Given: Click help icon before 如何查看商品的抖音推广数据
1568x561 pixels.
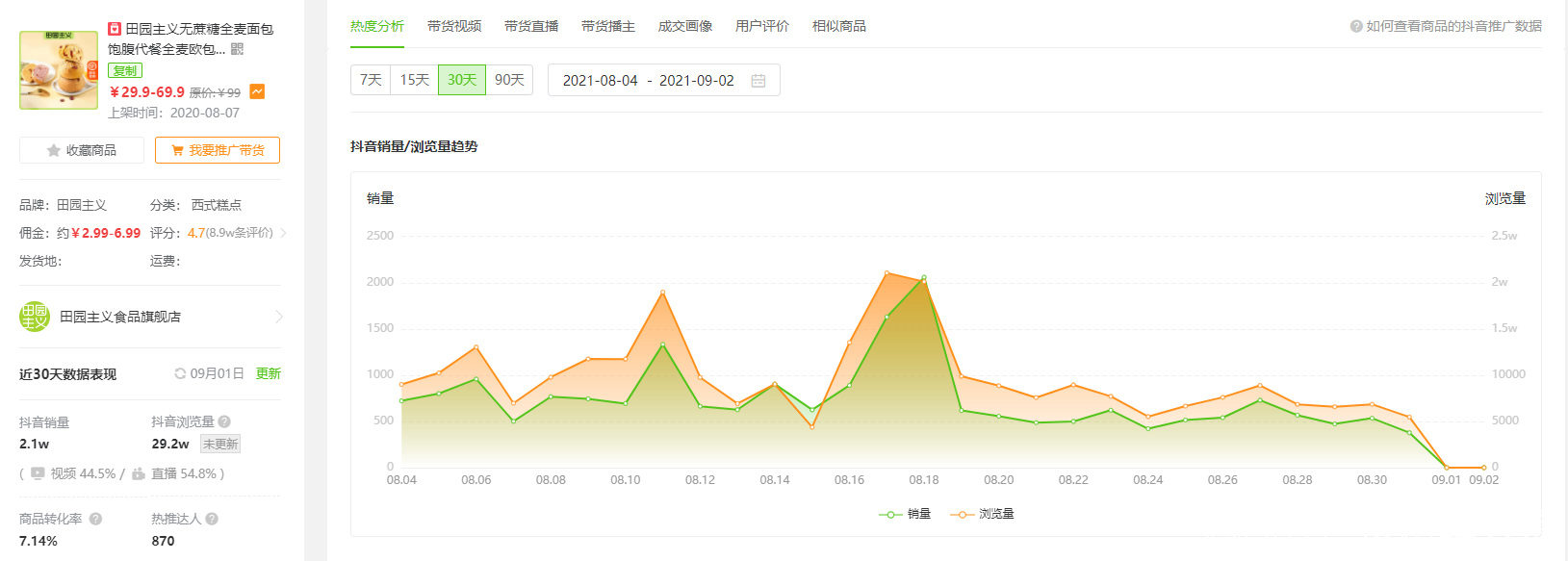Looking at the screenshot, I should coord(1356,26).
